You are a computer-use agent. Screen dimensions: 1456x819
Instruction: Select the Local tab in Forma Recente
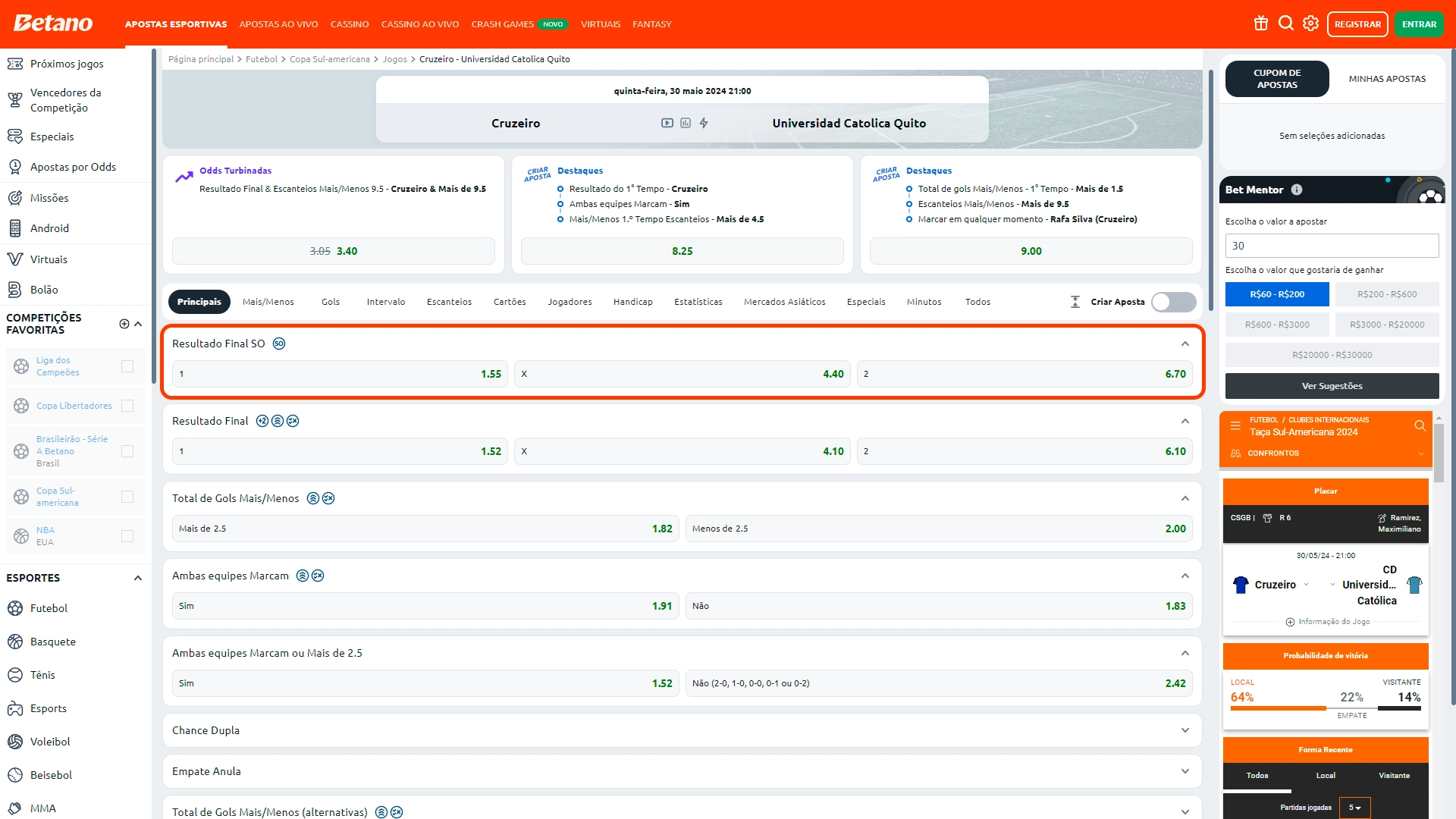coord(1326,776)
